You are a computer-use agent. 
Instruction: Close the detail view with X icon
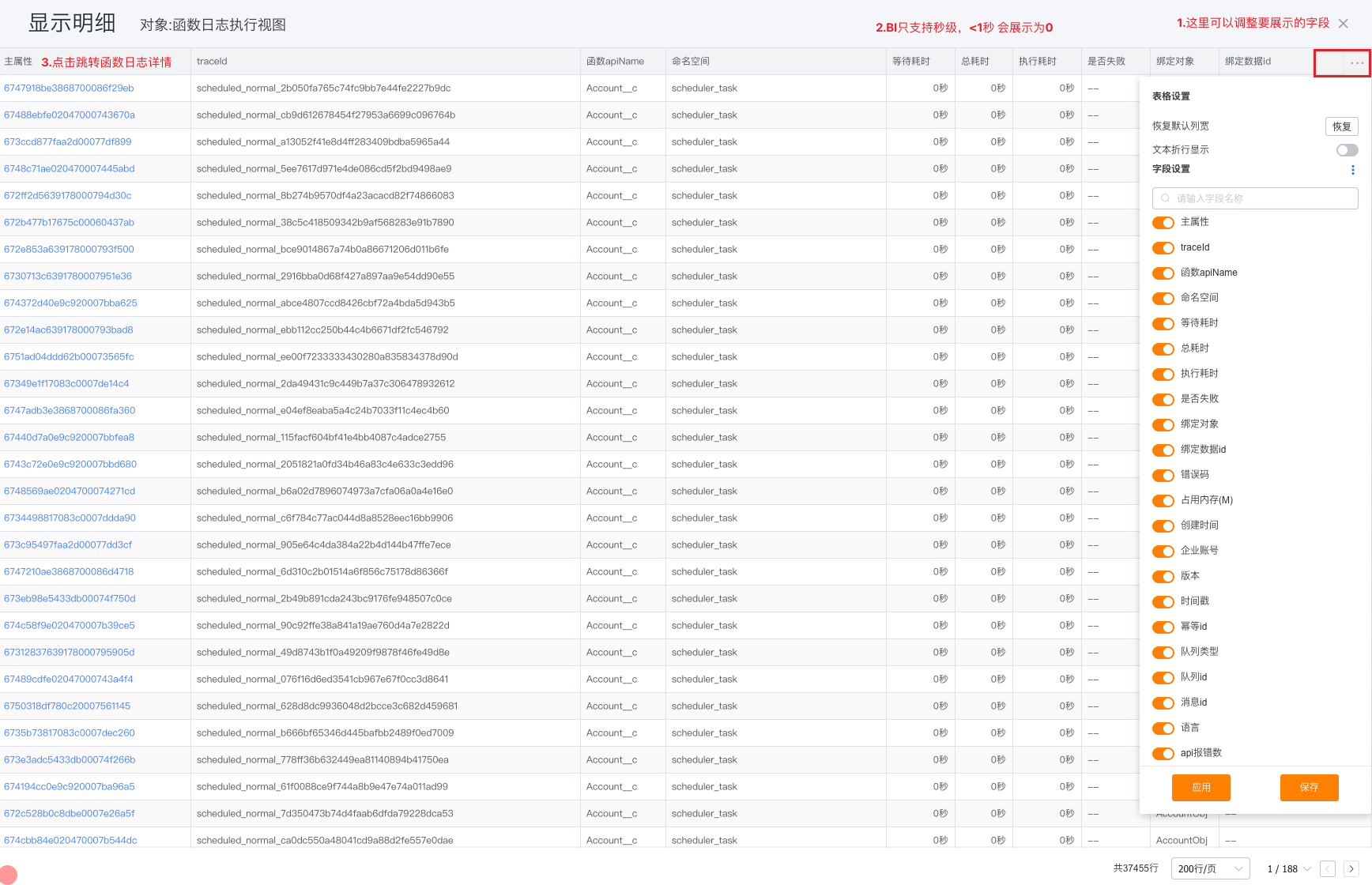click(x=1343, y=24)
